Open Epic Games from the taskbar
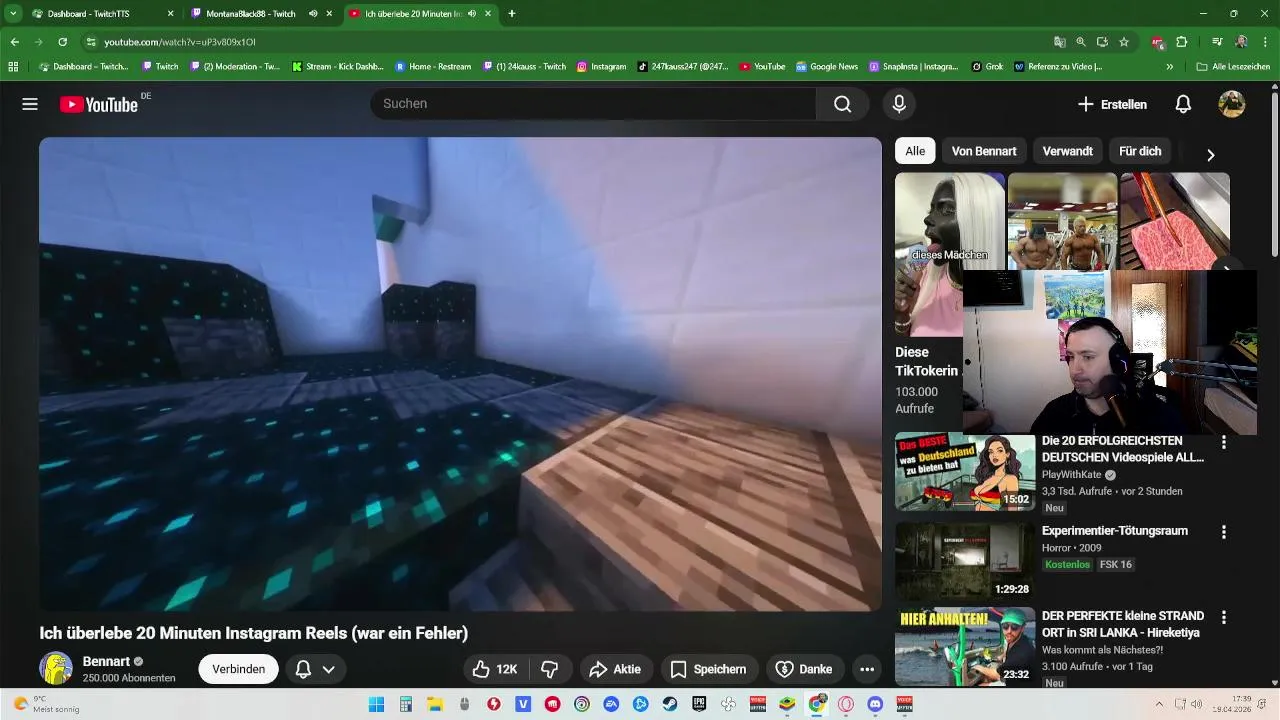 pos(699,704)
